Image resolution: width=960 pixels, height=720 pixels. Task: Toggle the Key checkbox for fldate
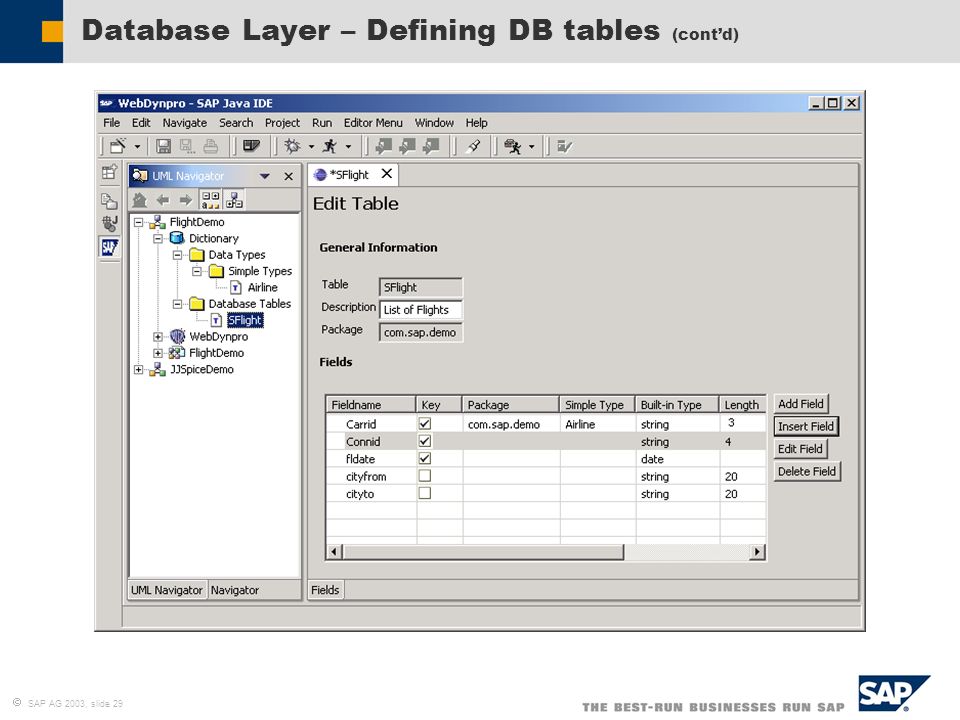click(425, 458)
